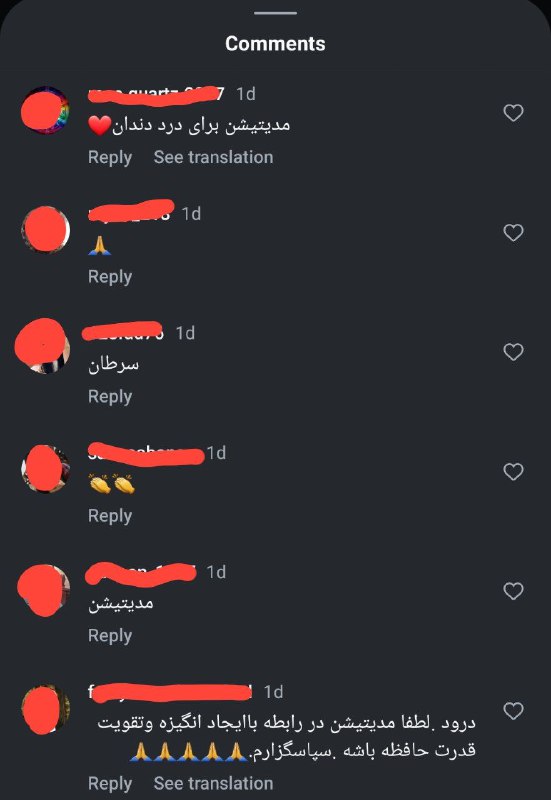
Task: Tap heart on the سرطان comment
Action: pos(513,352)
